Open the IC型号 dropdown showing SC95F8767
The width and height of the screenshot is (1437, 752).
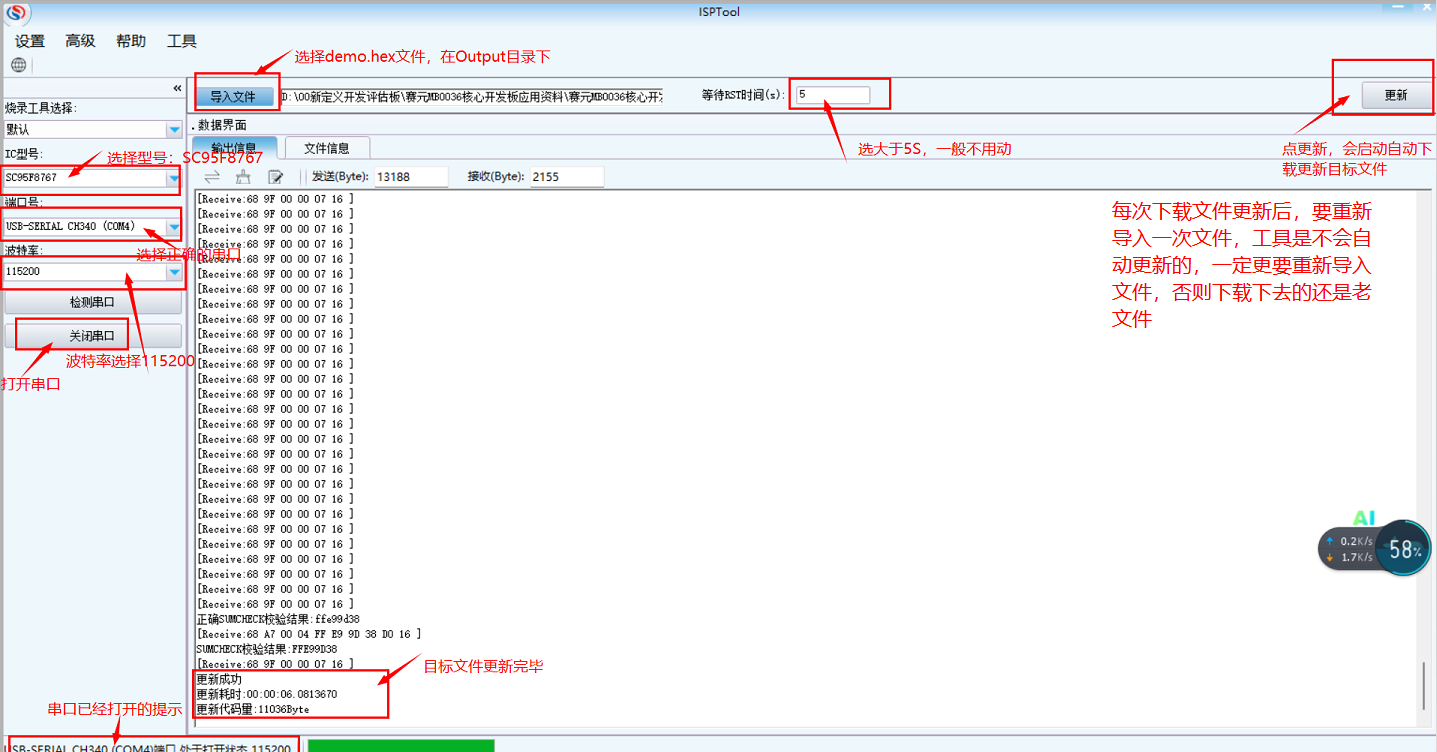[92, 177]
